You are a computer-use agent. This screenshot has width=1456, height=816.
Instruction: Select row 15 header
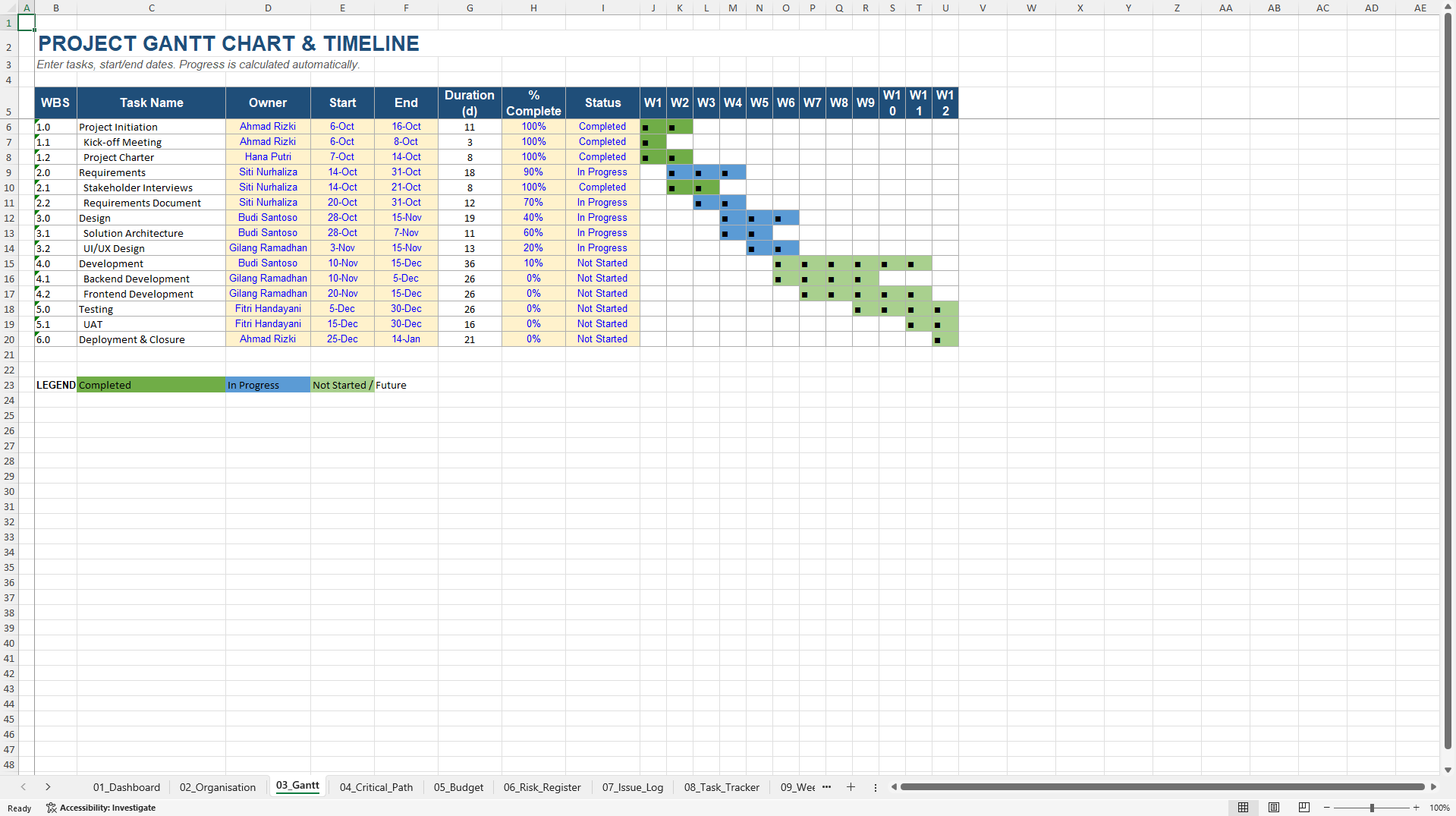pyautogui.click(x=9, y=263)
